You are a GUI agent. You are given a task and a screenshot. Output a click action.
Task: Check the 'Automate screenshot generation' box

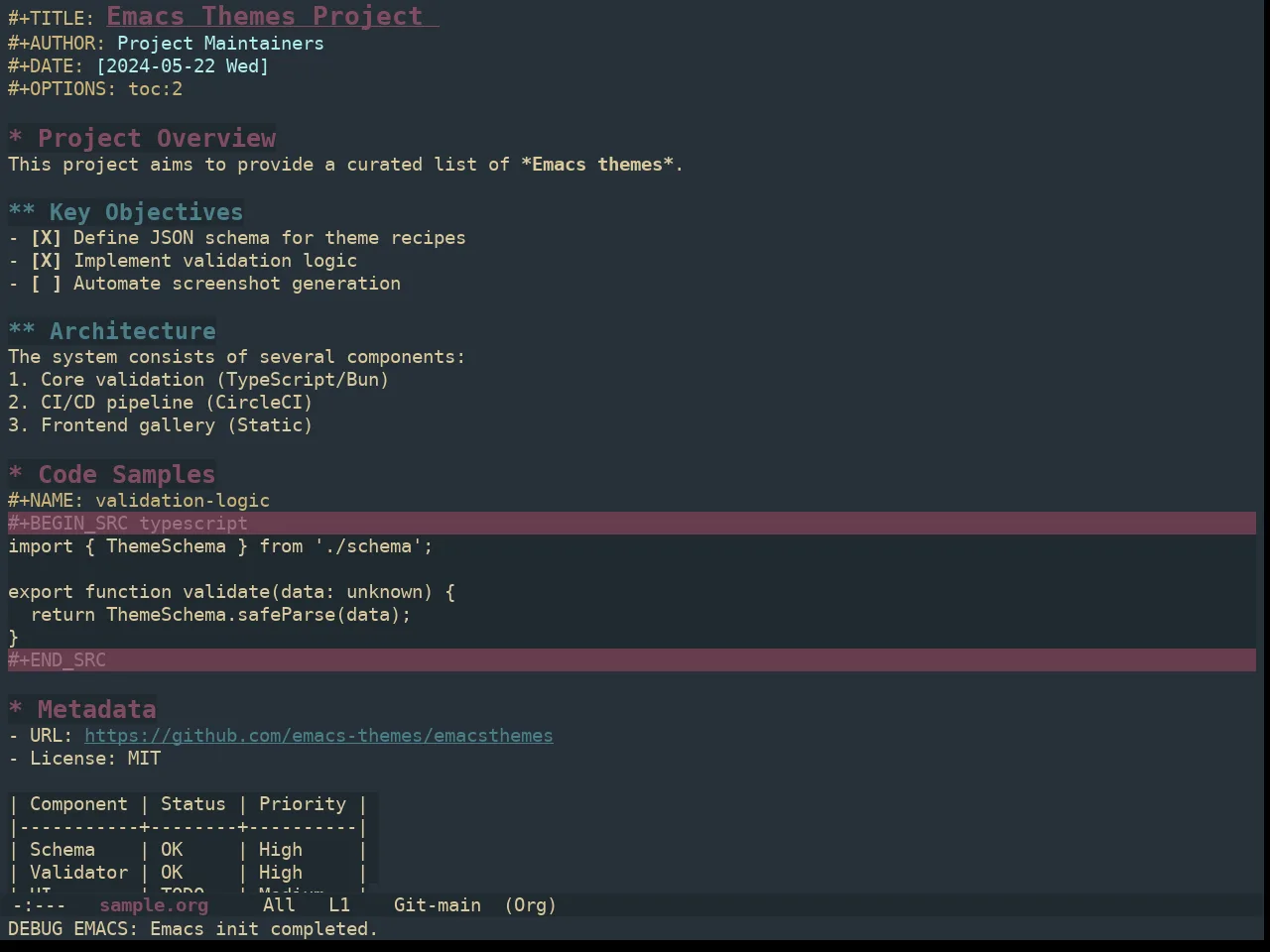(x=46, y=284)
